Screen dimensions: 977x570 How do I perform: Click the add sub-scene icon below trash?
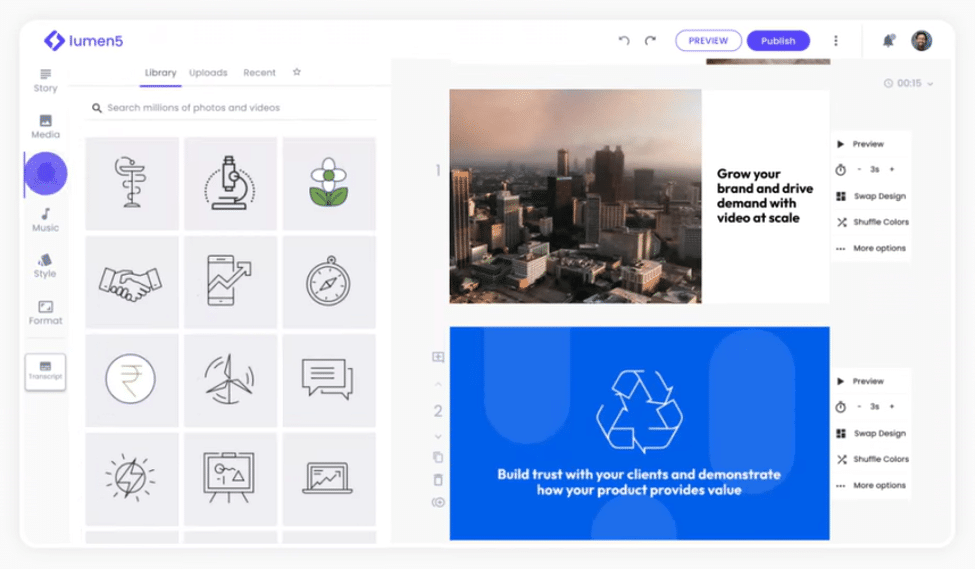438,503
